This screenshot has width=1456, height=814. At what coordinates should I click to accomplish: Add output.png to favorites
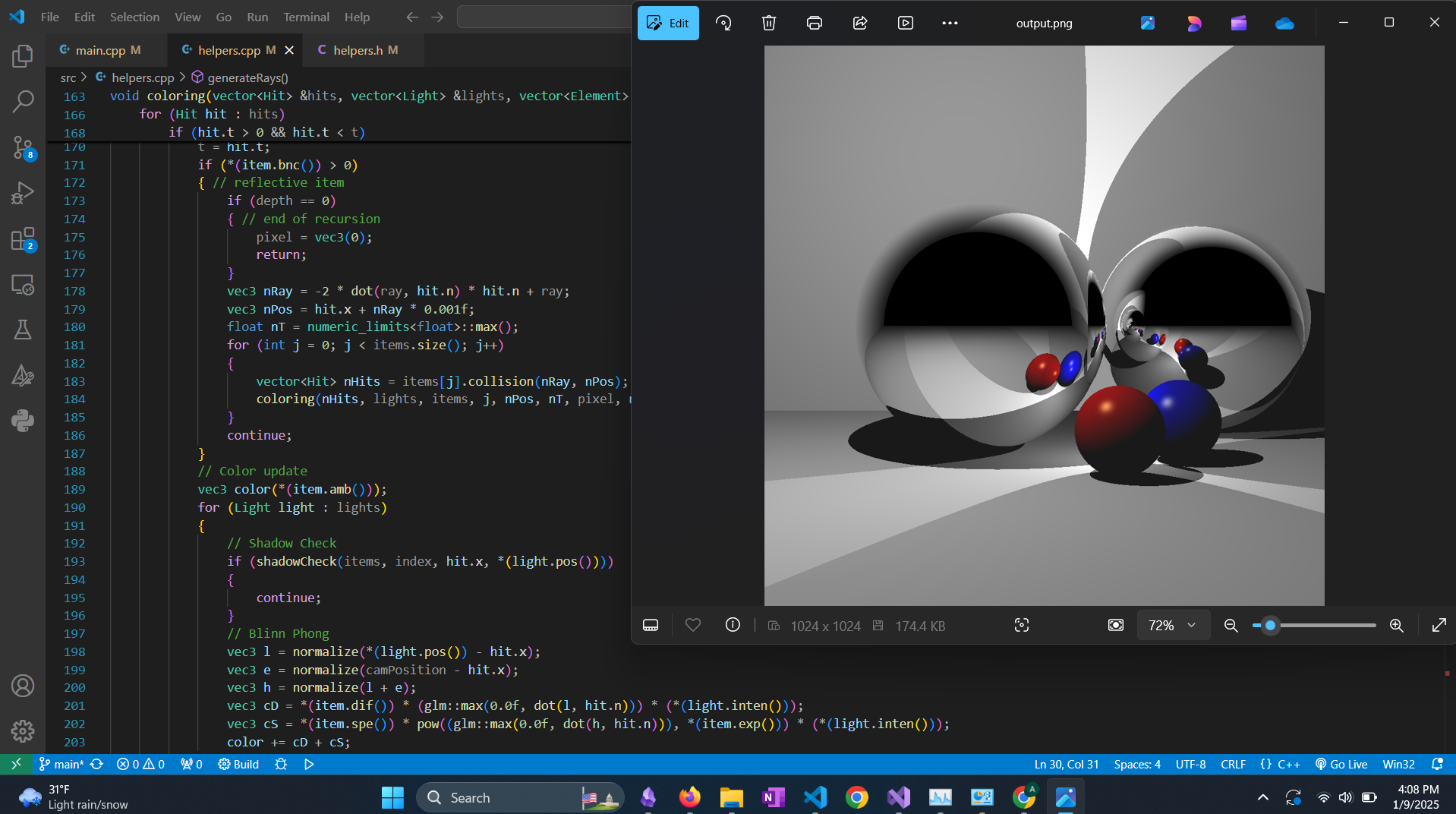[x=693, y=625]
